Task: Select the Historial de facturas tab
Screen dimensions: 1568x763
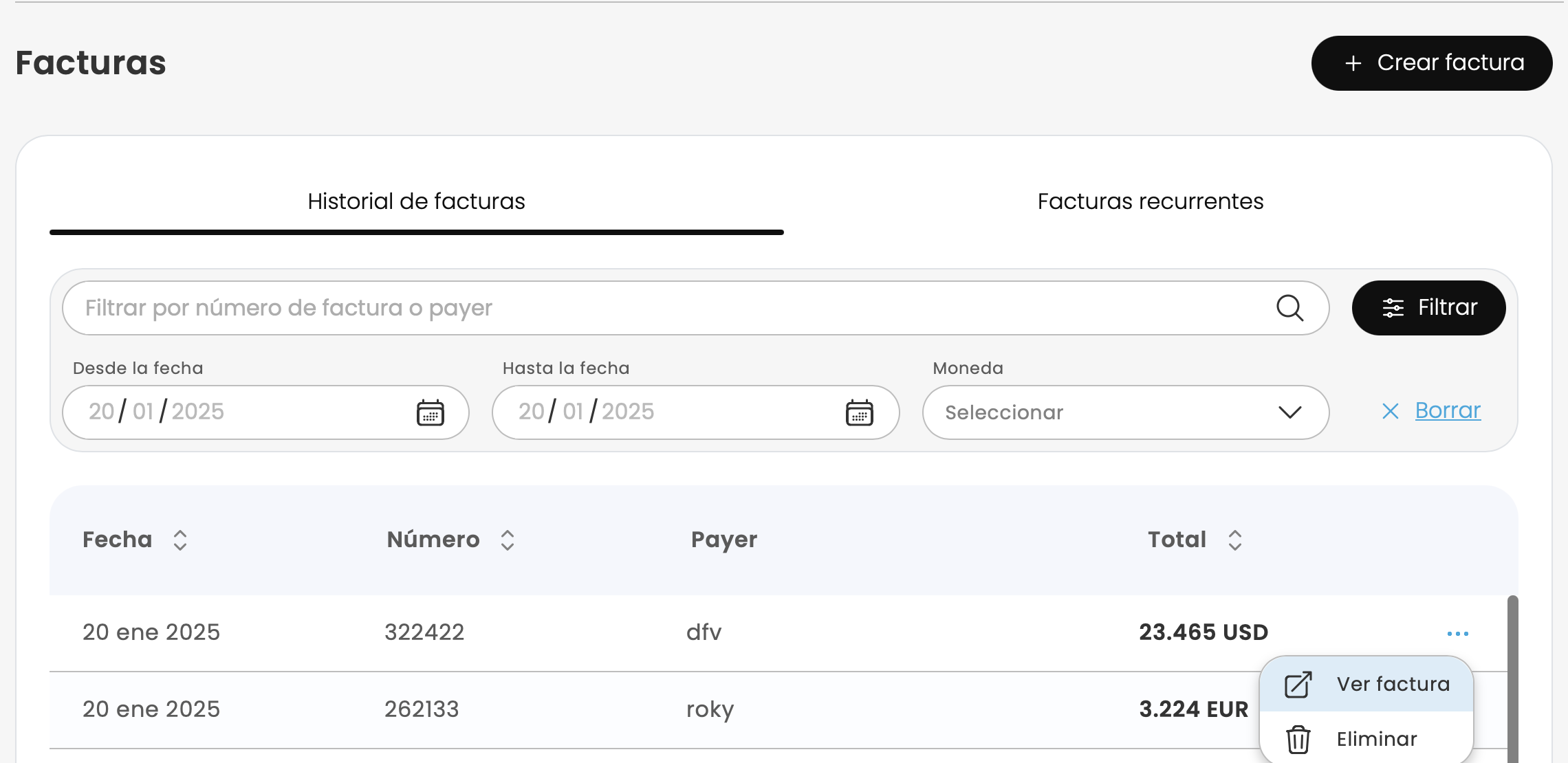Action: click(x=416, y=201)
